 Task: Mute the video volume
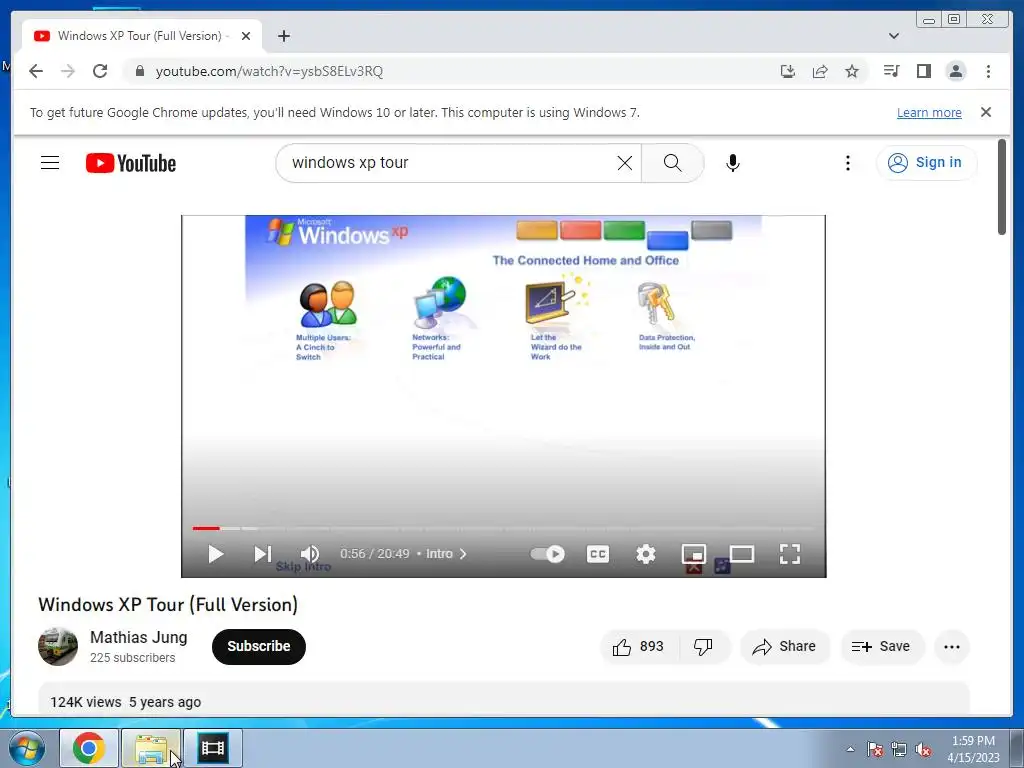click(x=310, y=554)
